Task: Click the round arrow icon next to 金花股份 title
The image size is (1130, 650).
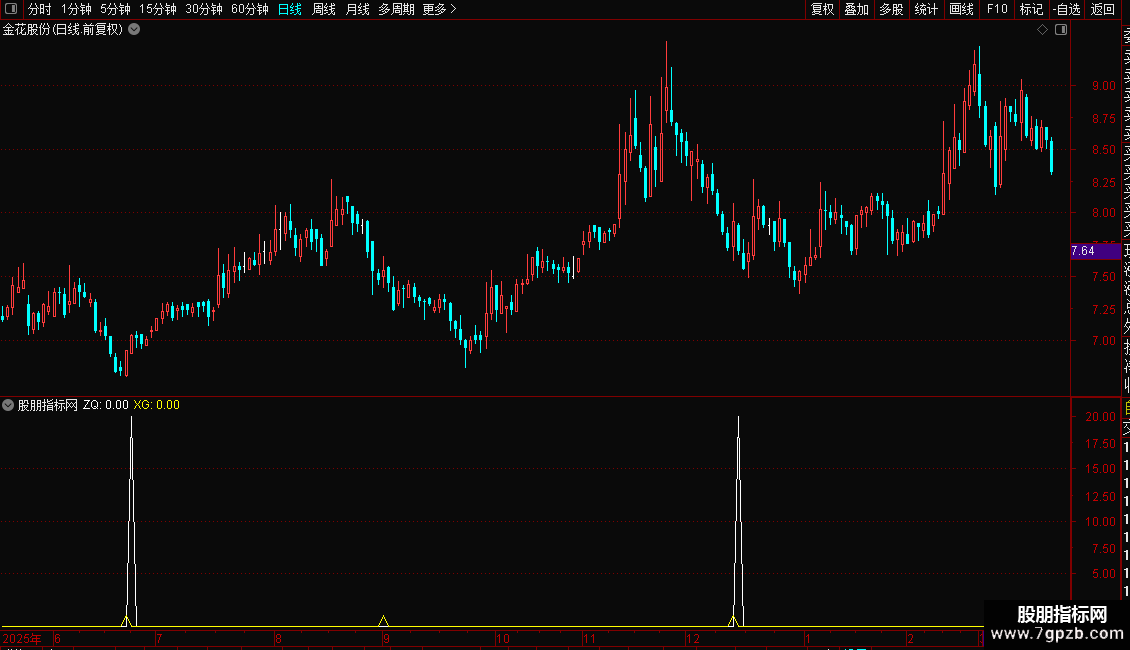Action: pos(134,30)
